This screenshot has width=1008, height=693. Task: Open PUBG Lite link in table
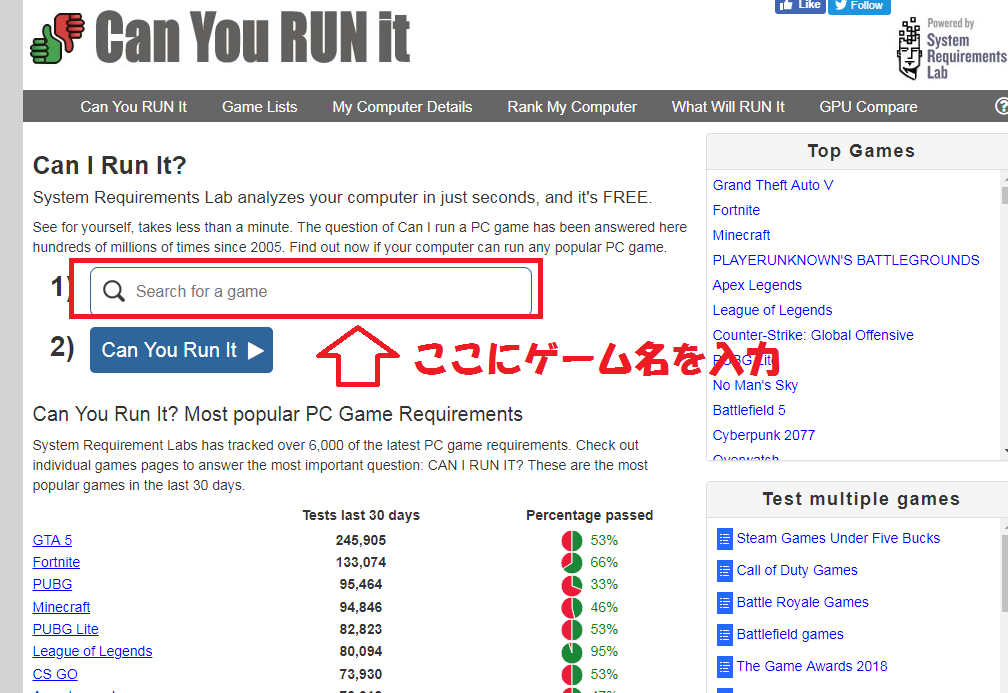66,629
